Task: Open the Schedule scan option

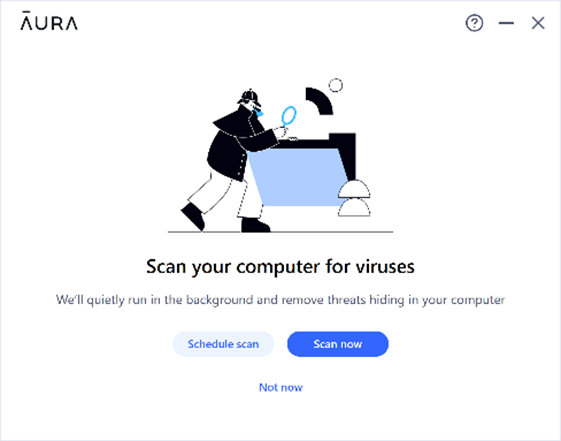Action: tap(223, 344)
